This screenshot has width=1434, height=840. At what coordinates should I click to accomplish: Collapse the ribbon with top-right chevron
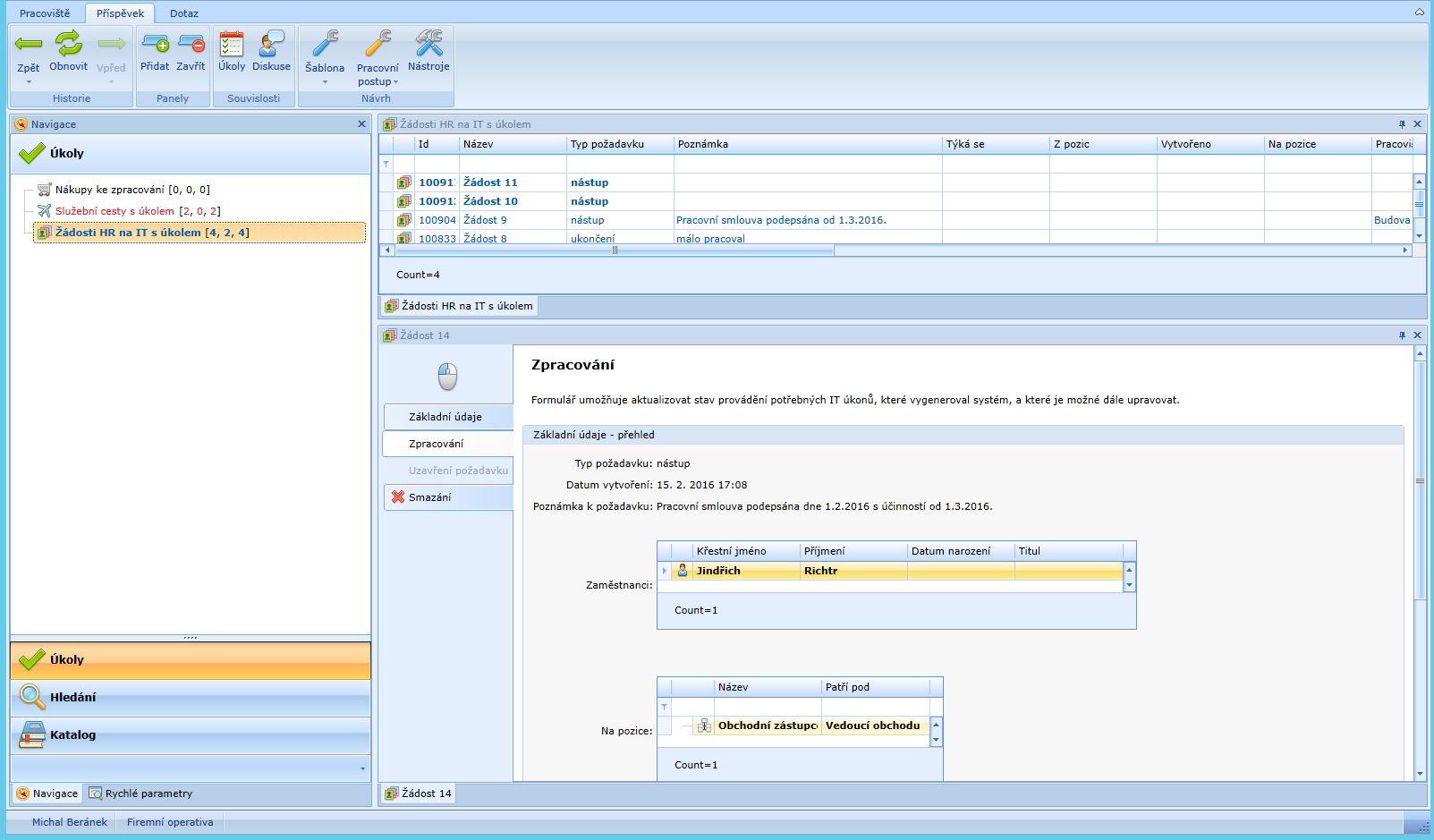(1419, 13)
